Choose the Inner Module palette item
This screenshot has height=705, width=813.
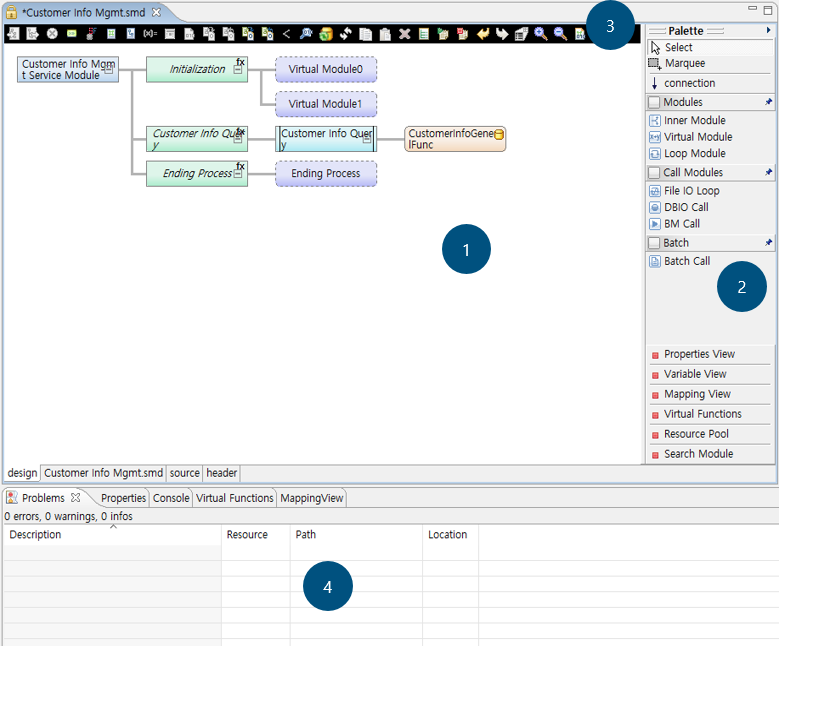(x=694, y=120)
